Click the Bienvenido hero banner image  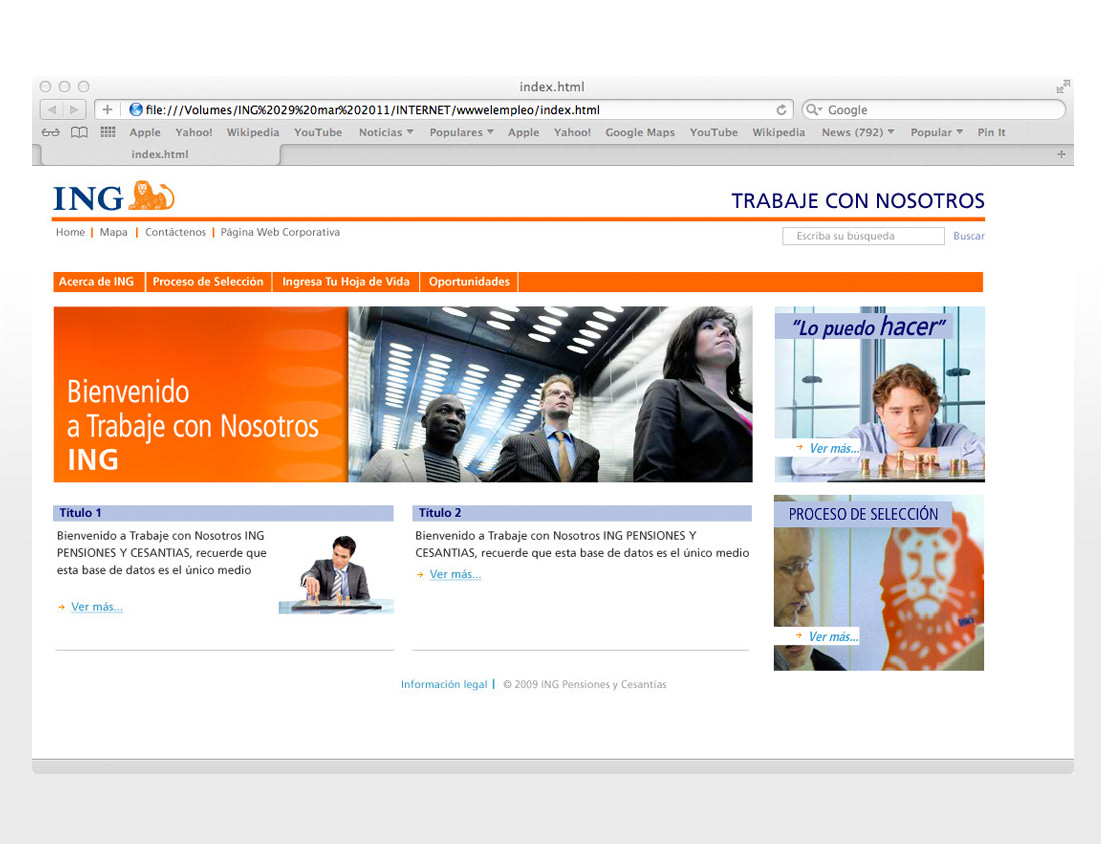pyautogui.click(x=403, y=394)
